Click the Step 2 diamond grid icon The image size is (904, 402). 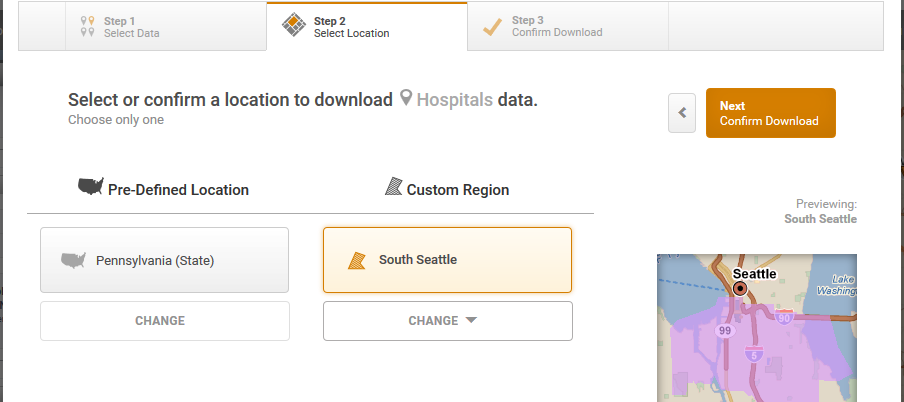pos(294,25)
